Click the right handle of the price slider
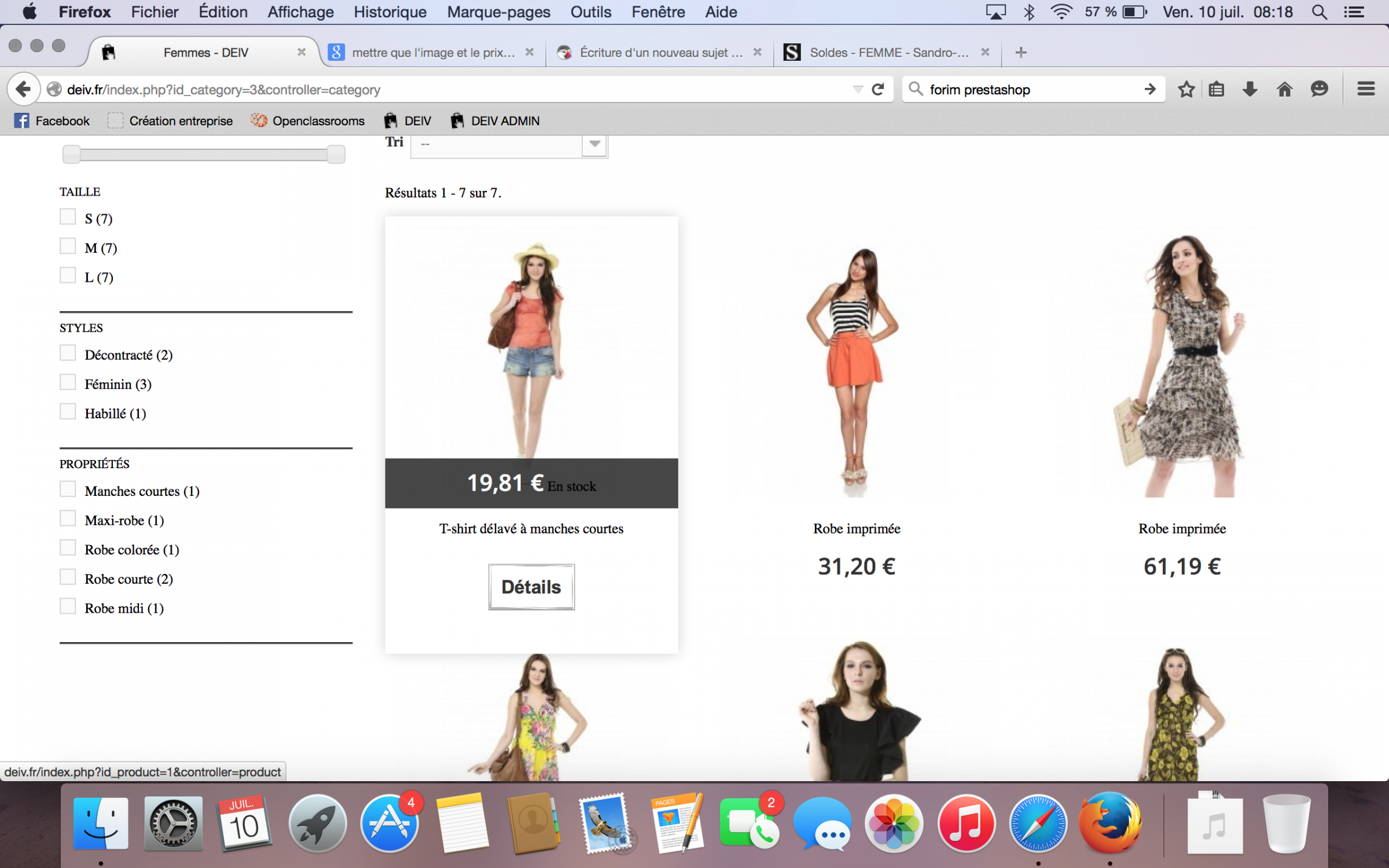The image size is (1389, 868). click(x=336, y=155)
